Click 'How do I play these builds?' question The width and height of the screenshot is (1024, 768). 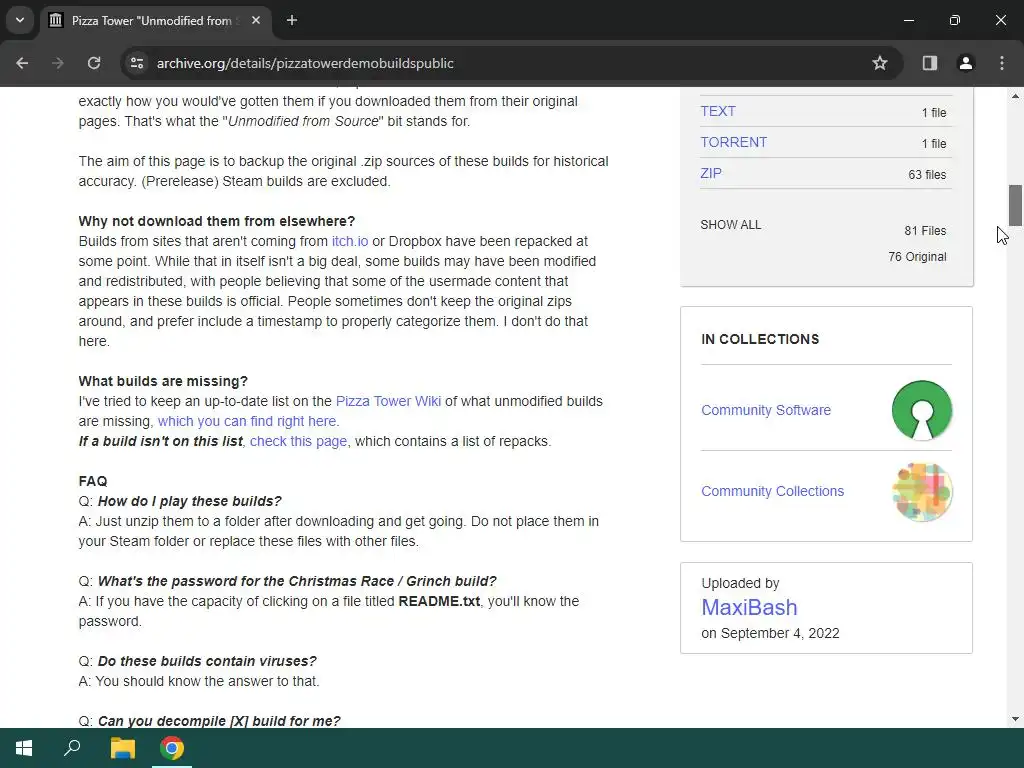coord(189,501)
